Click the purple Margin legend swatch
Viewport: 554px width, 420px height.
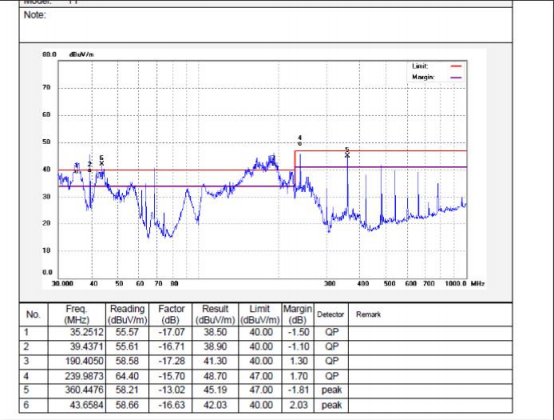(456, 77)
